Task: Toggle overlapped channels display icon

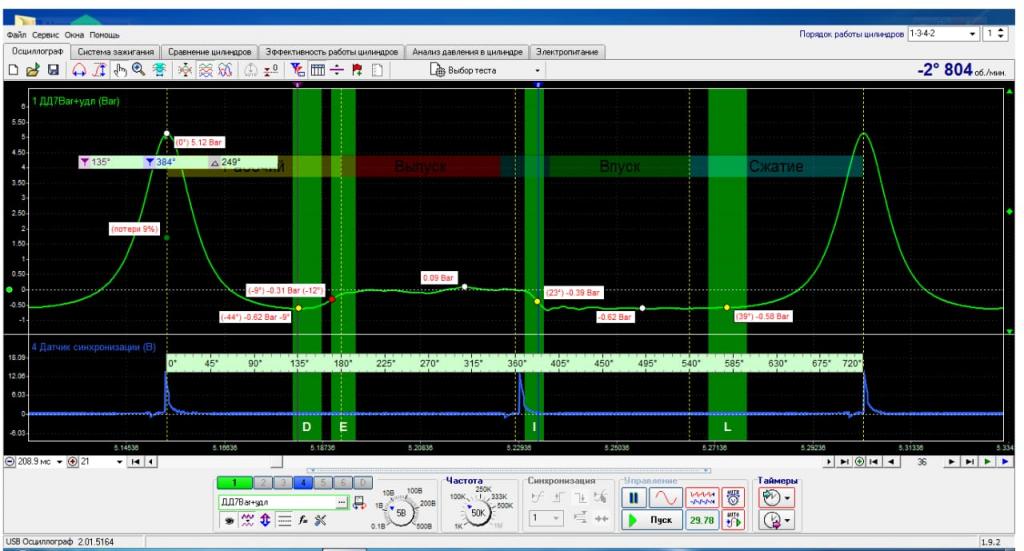Action: pyautogui.click(x=225, y=70)
